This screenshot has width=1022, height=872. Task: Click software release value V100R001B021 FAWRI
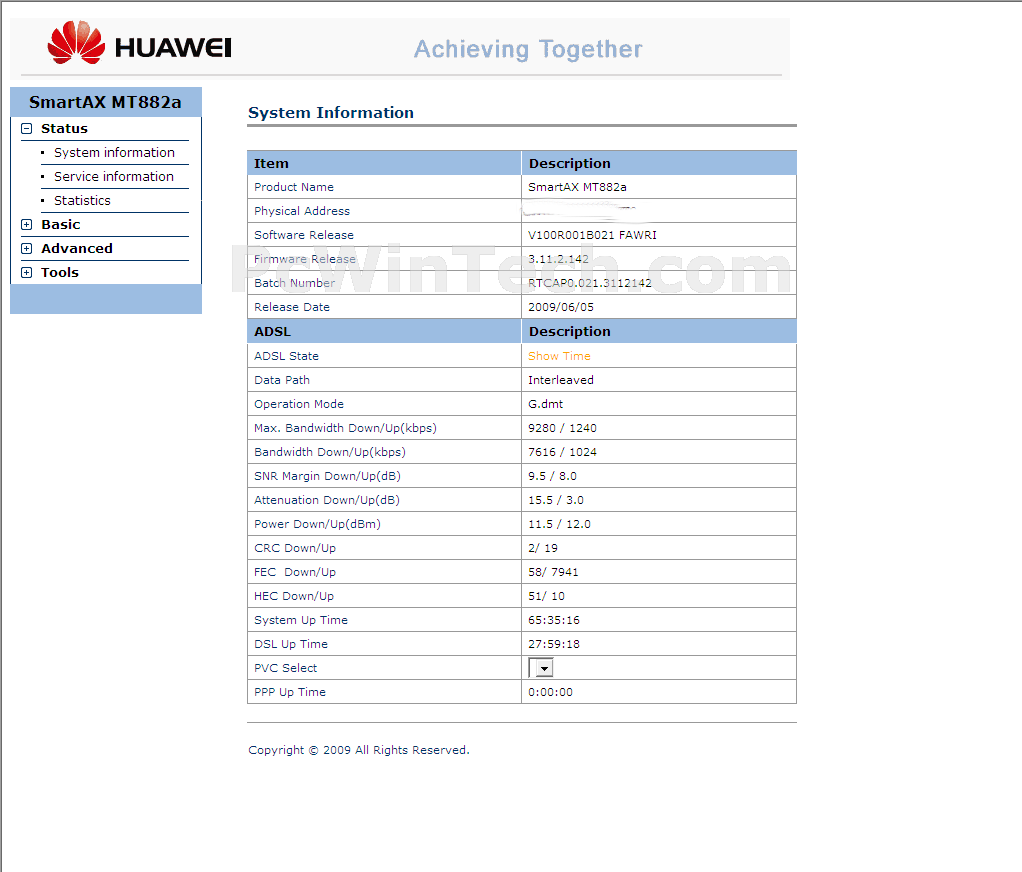(x=592, y=235)
